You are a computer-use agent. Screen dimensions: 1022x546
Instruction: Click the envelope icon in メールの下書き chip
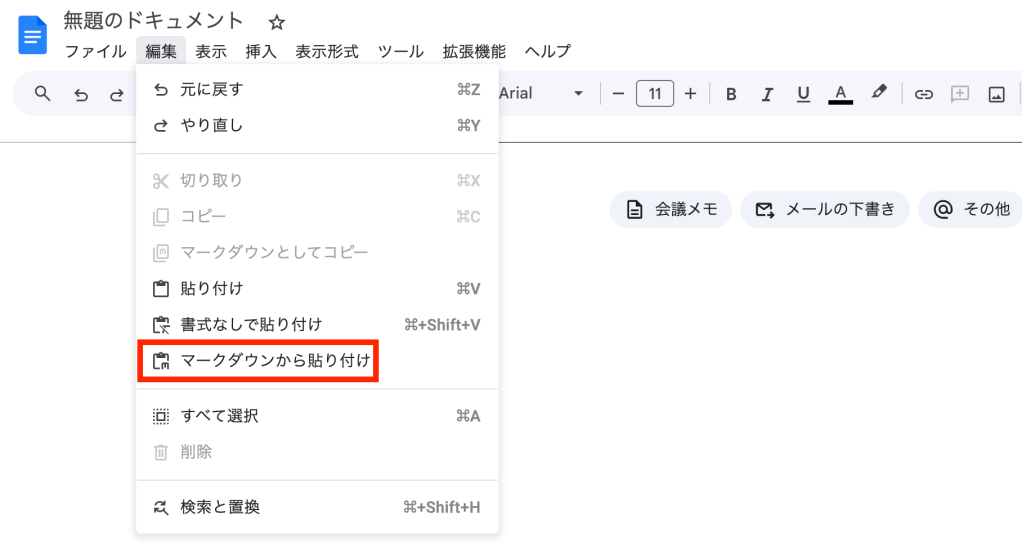coord(765,210)
